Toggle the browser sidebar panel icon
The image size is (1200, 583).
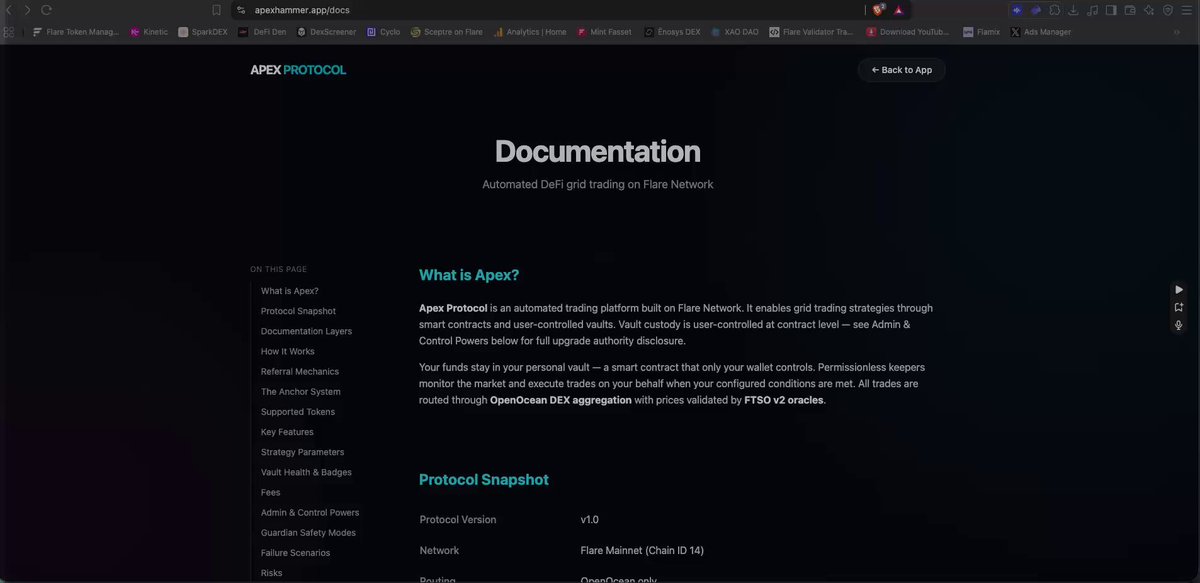(1111, 10)
